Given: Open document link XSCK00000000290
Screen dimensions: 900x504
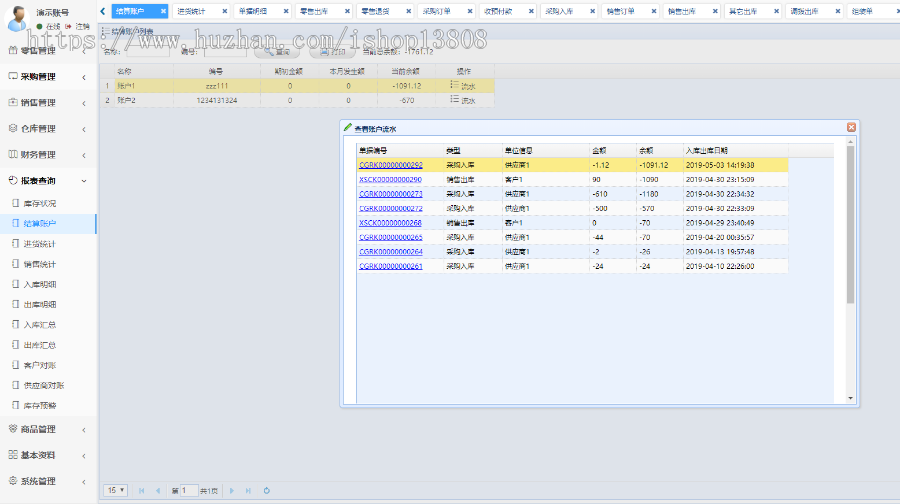Looking at the screenshot, I should point(390,179).
